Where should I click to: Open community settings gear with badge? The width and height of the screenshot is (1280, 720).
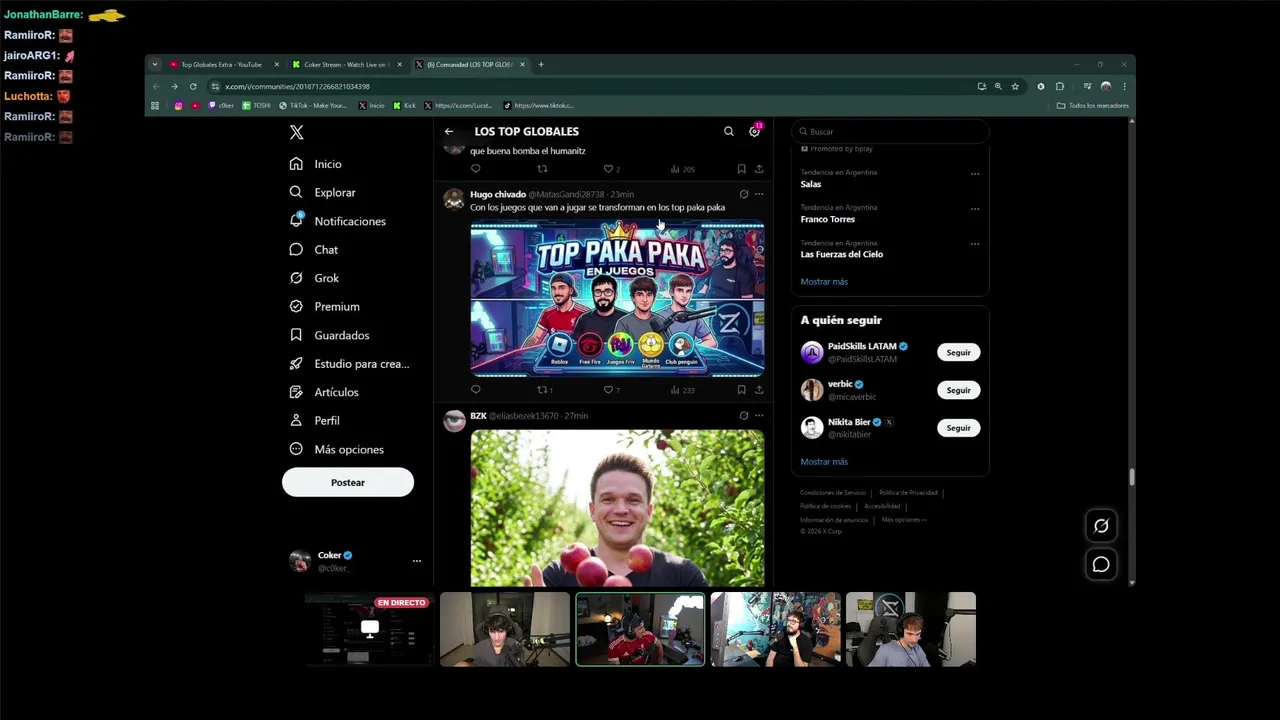pyautogui.click(x=755, y=131)
